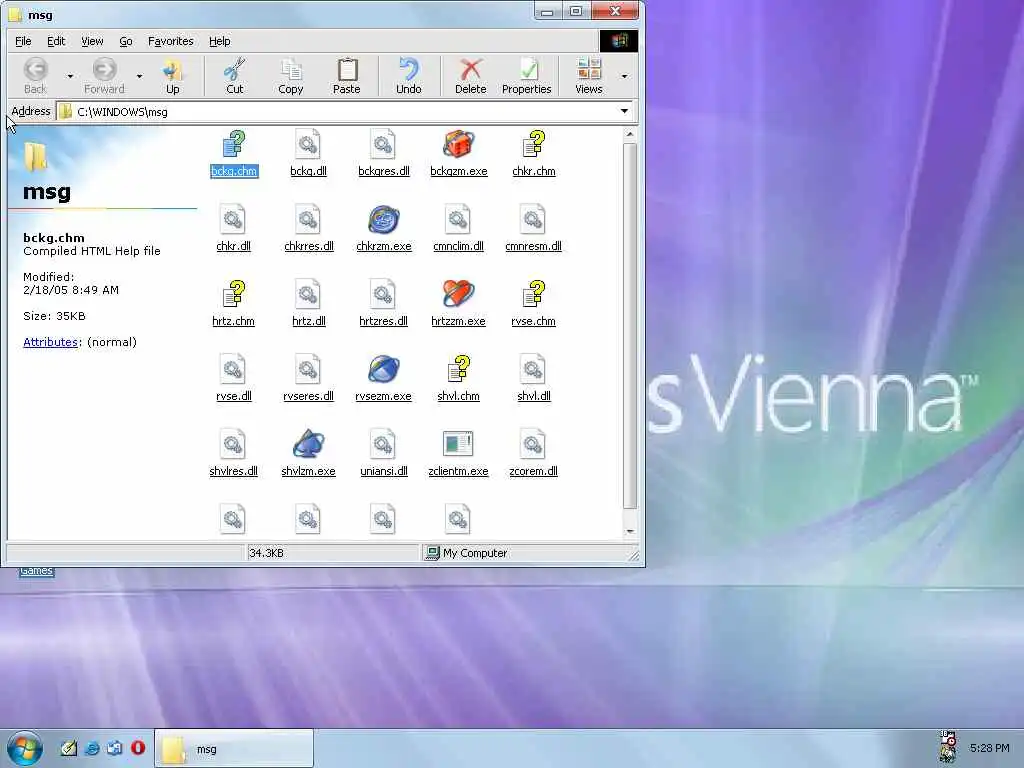Open the Go menu
Viewport: 1024px width, 768px height.
pyautogui.click(x=126, y=41)
